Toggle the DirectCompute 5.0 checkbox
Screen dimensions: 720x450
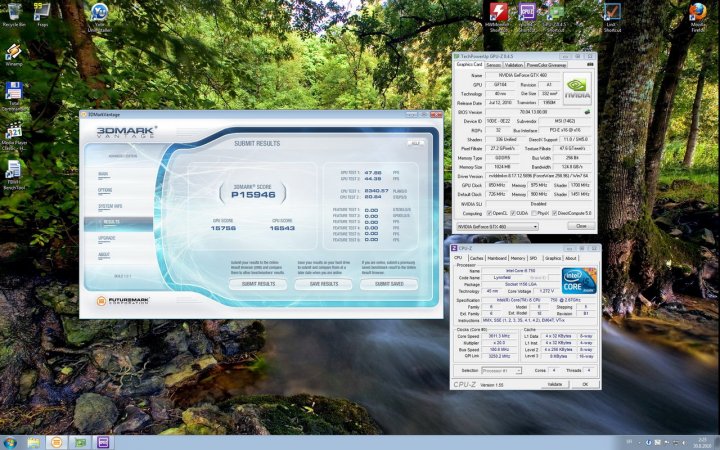pyautogui.click(x=555, y=214)
